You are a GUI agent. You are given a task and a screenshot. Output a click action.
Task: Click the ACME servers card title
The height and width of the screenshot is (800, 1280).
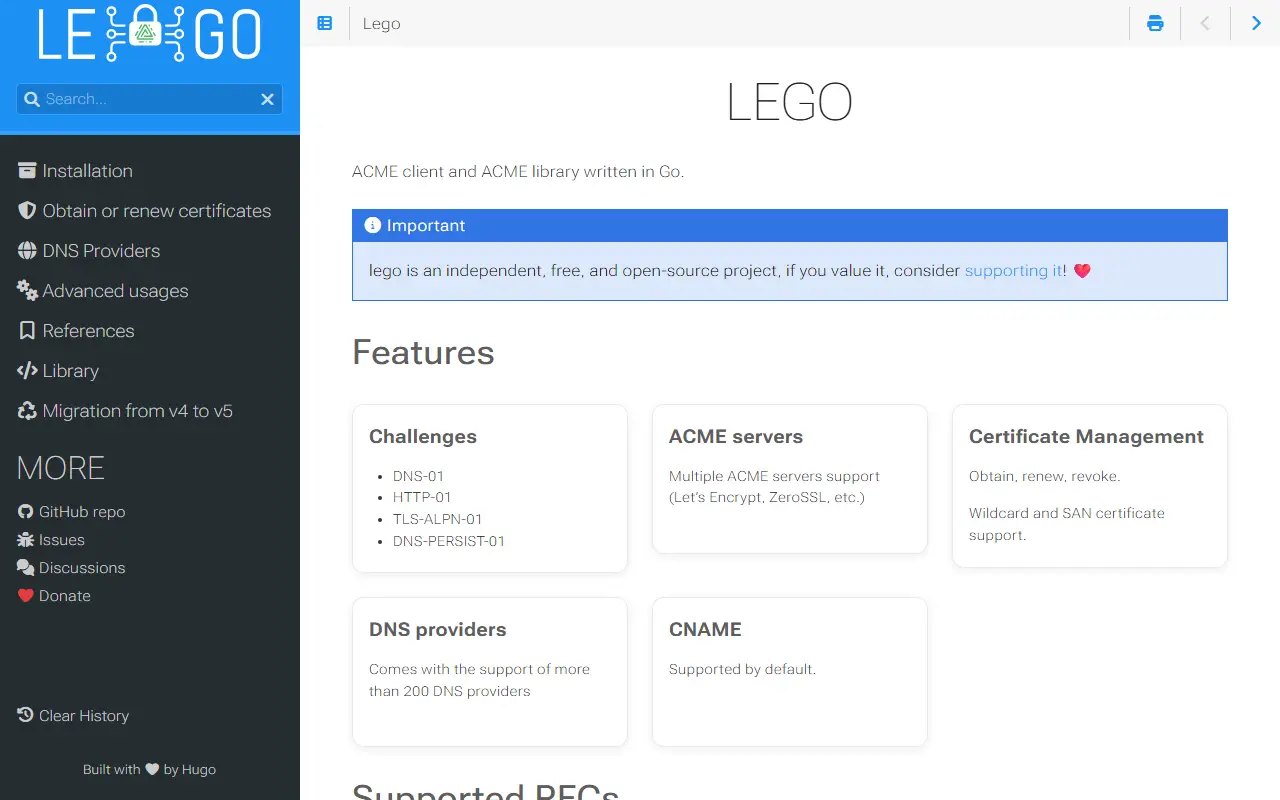[736, 437]
